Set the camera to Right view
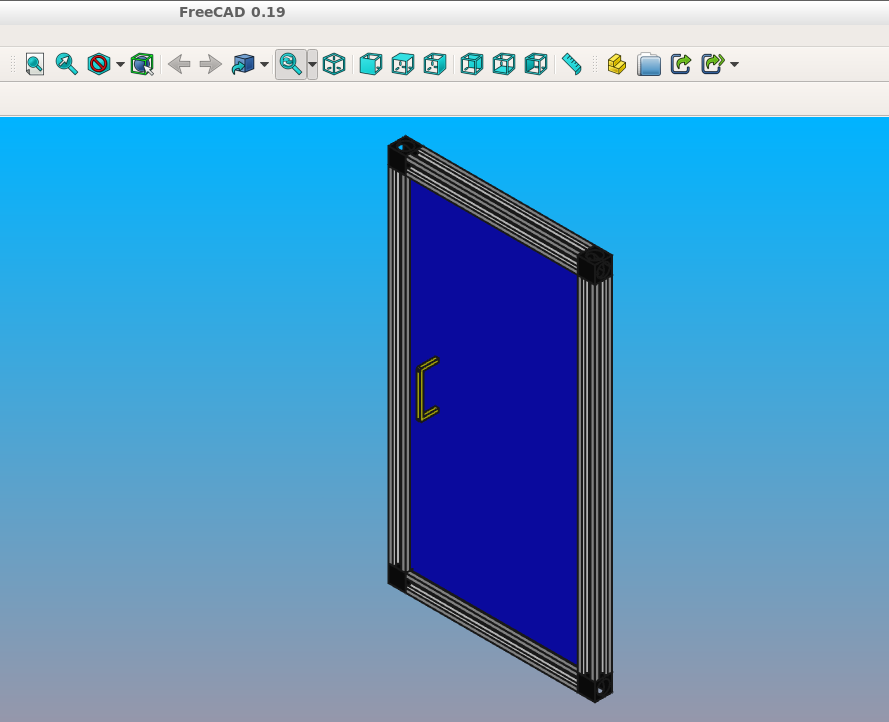 click(435, 63)
